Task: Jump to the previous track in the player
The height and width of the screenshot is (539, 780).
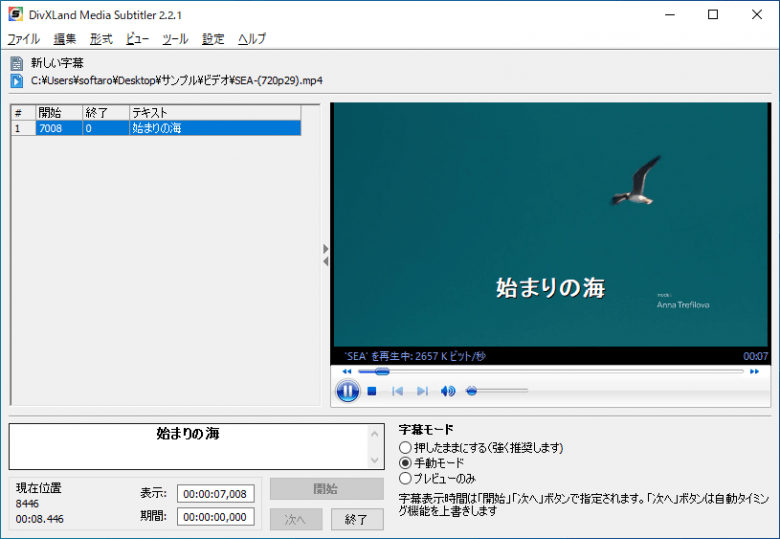Action: (397, 391)
